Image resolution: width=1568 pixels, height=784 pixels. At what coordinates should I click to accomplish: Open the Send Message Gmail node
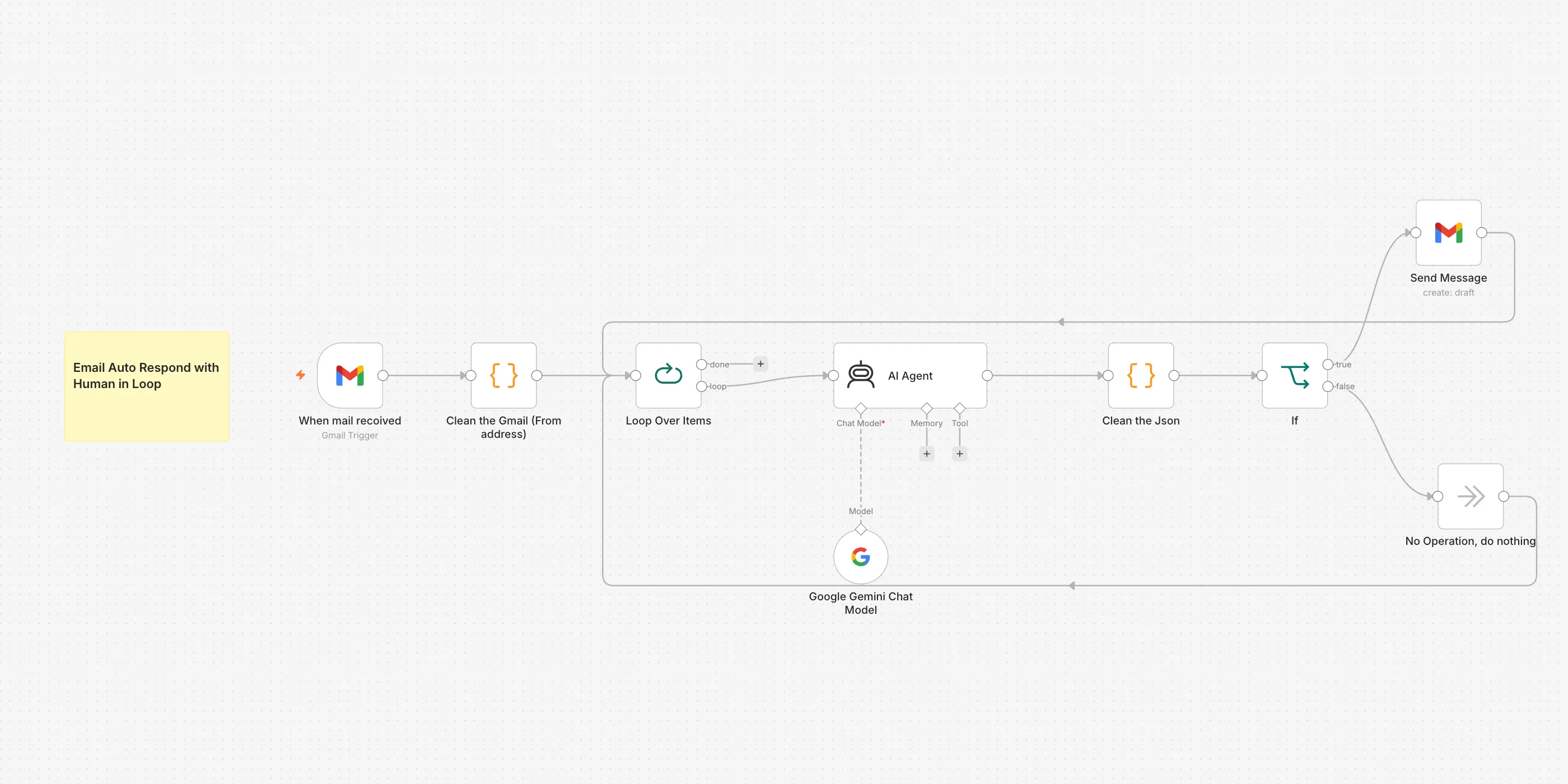coord(1449,232)
